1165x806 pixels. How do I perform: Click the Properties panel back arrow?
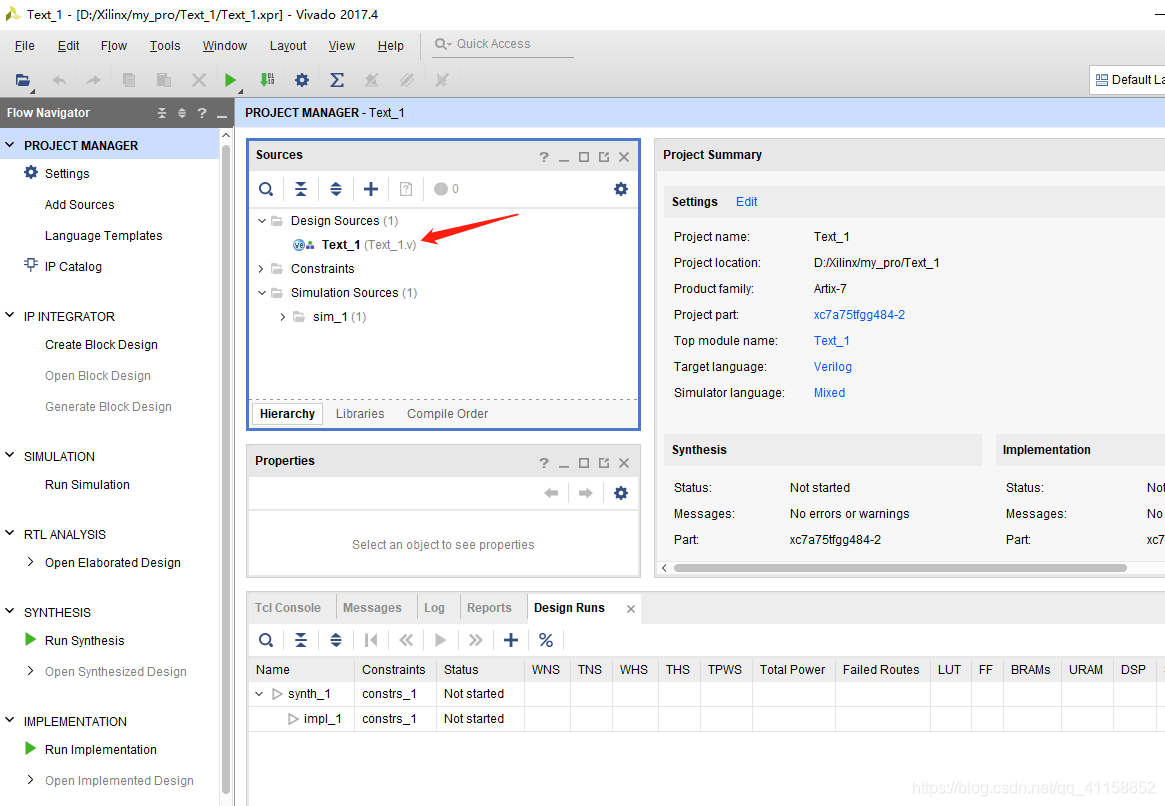click(551, 493)
